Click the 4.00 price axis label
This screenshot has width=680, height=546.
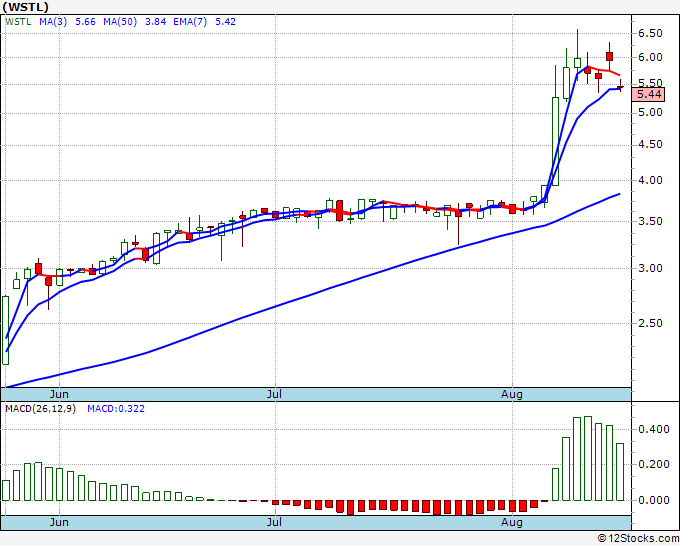[650, 180]
